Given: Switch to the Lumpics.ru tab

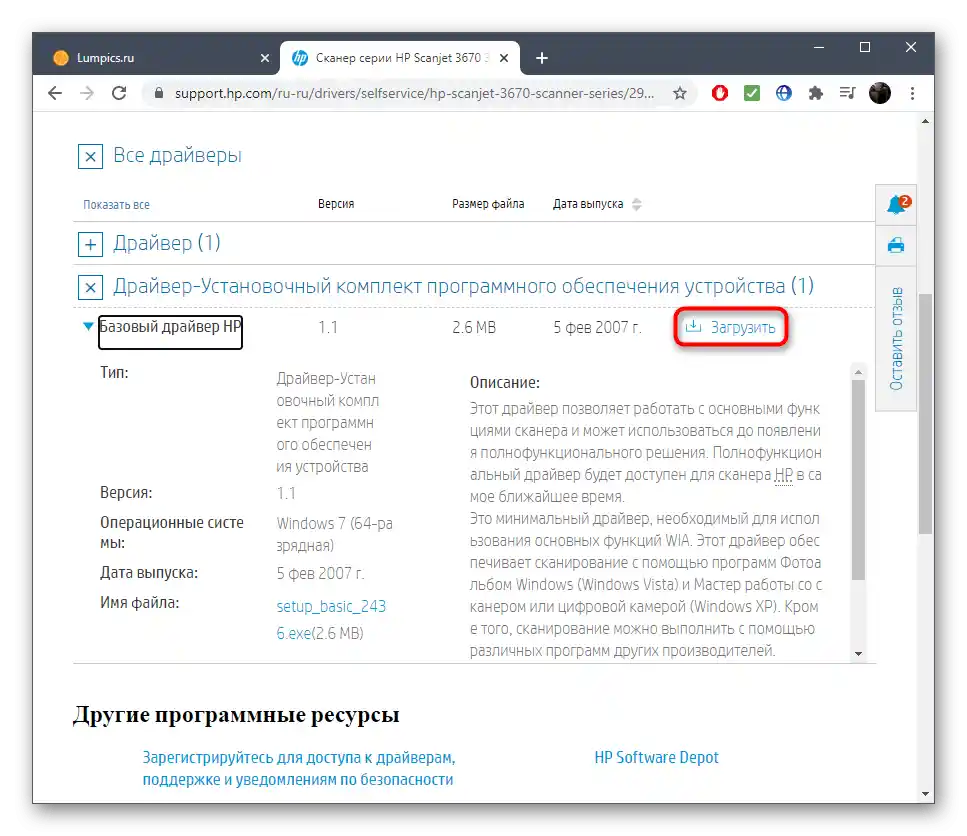Looking at the screenshot, I should pyautogui.click(x=159, y=58).
